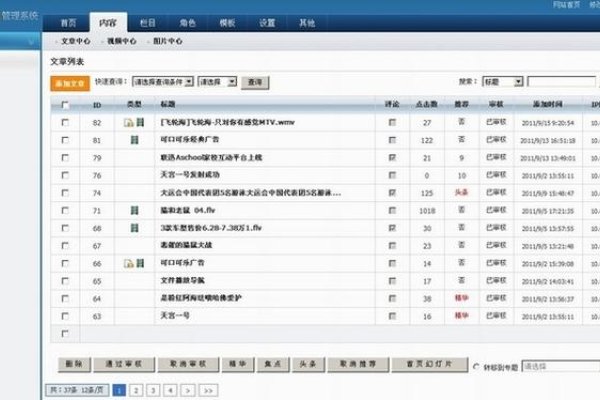Image resolution: width=600 pixels, height=400 pixels.
Task: Click the video film icon in row 81
Action: click(134, 140)
